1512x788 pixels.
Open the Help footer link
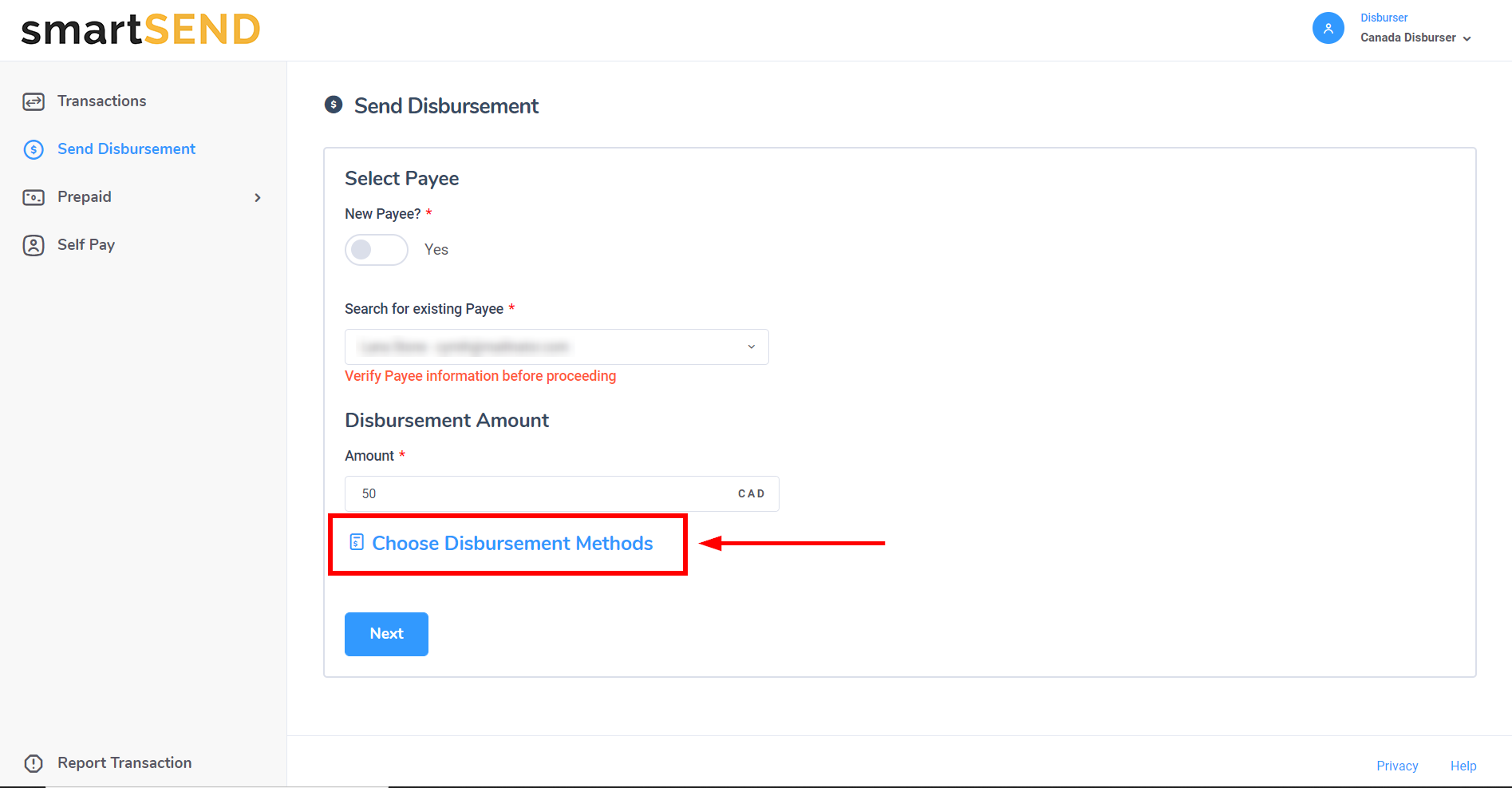coord(1463,766)
